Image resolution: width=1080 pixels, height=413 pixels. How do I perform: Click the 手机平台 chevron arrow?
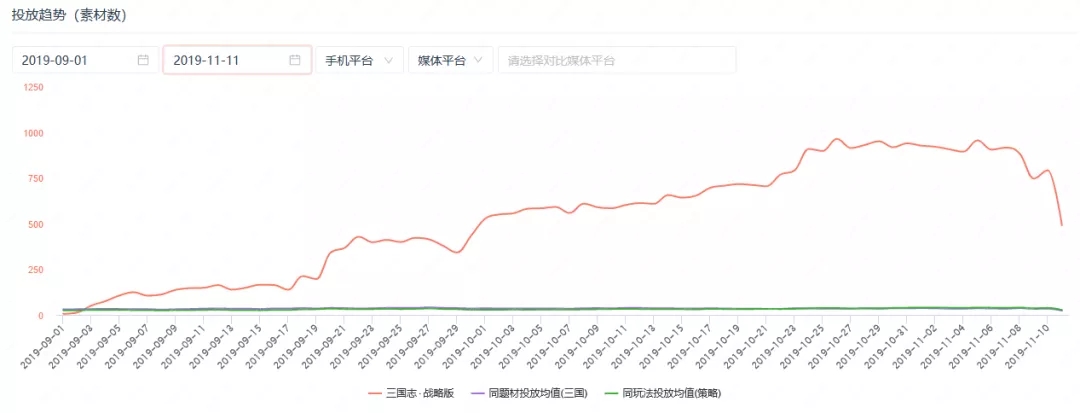[x=388, y=61]
